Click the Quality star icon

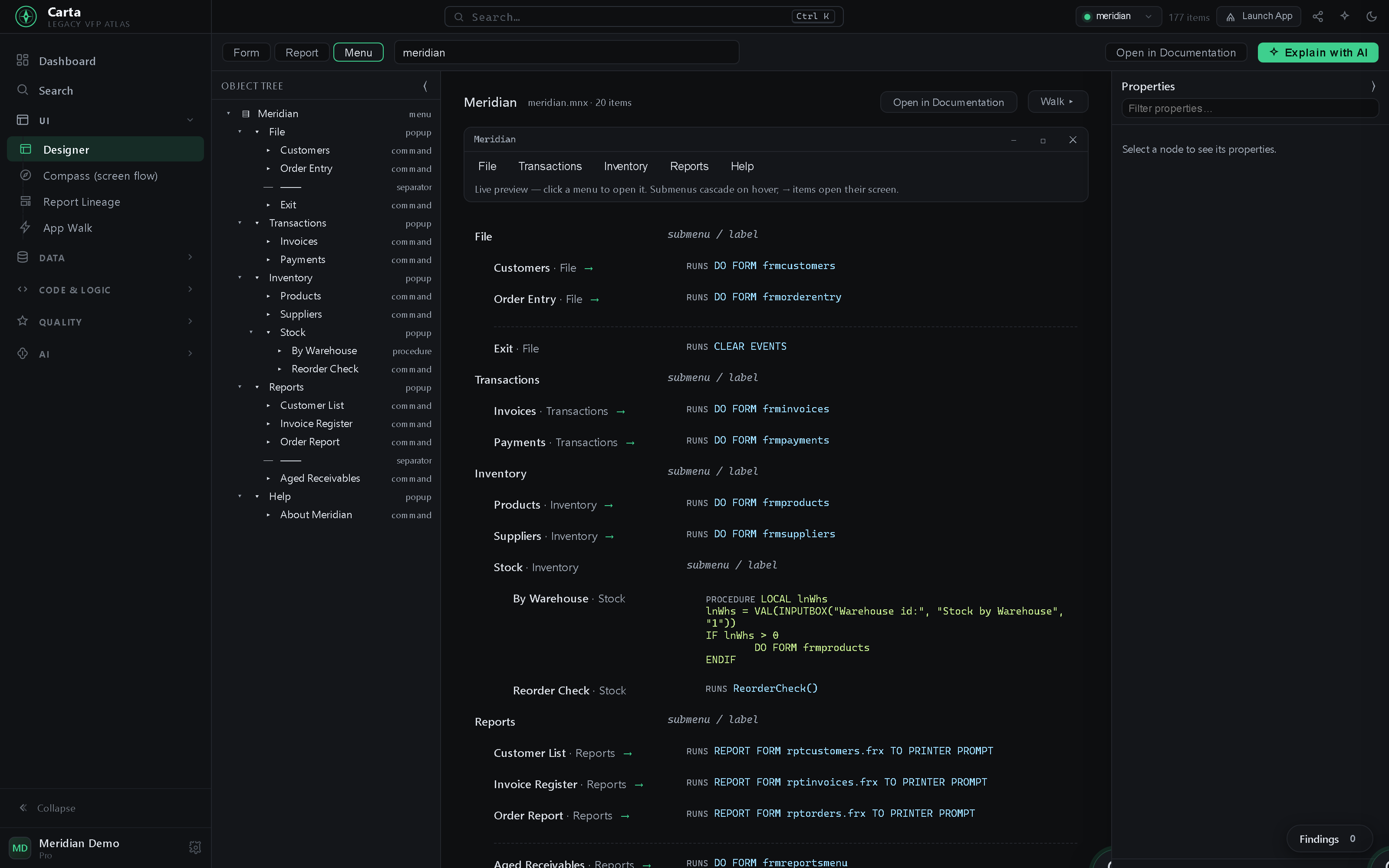tap(23, 321)
